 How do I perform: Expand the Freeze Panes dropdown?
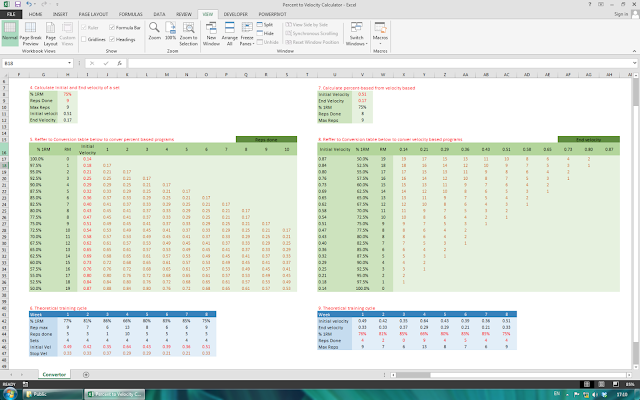247,34
